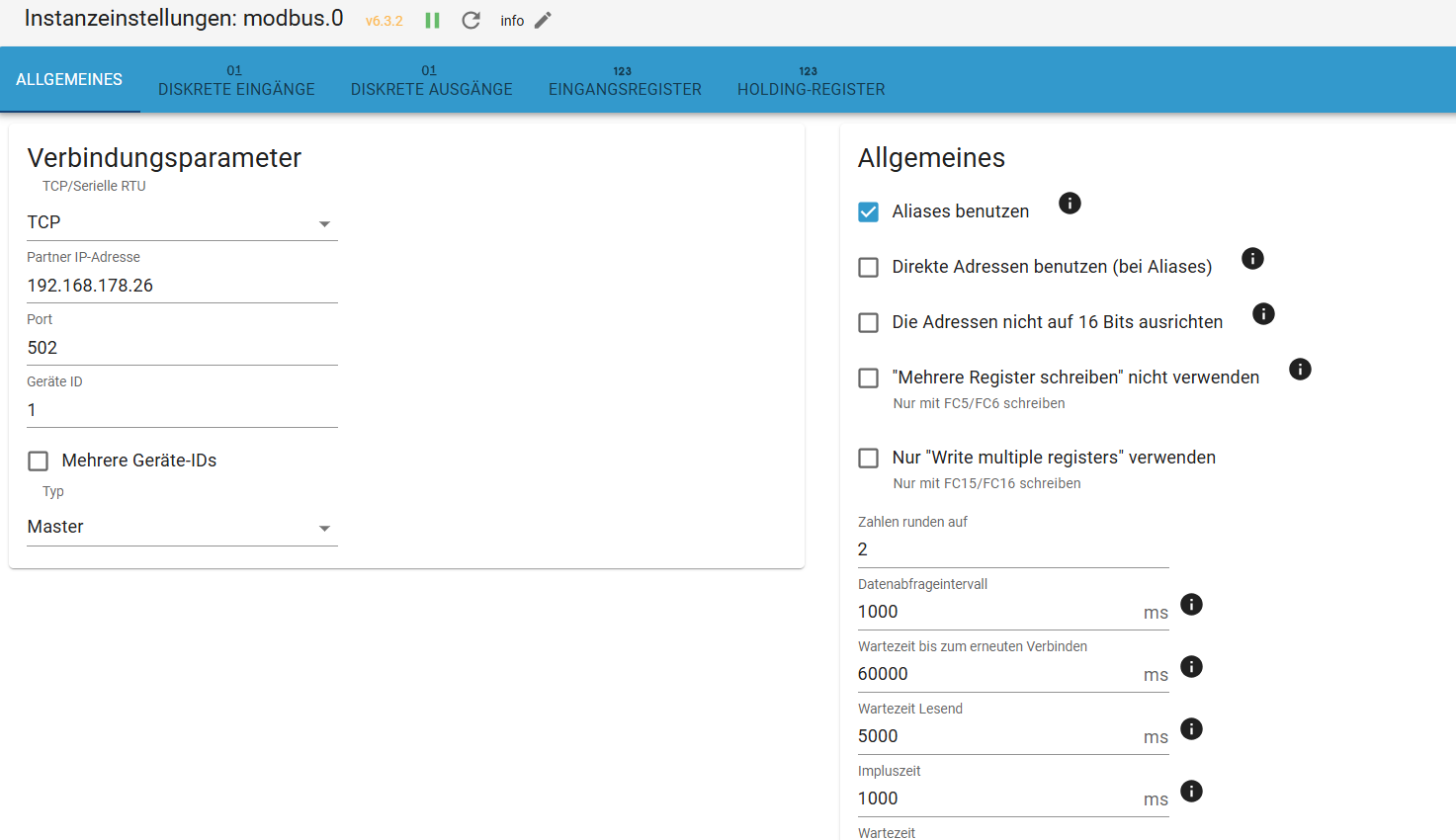Edit log level with the pencil icon

pos(543,21)
